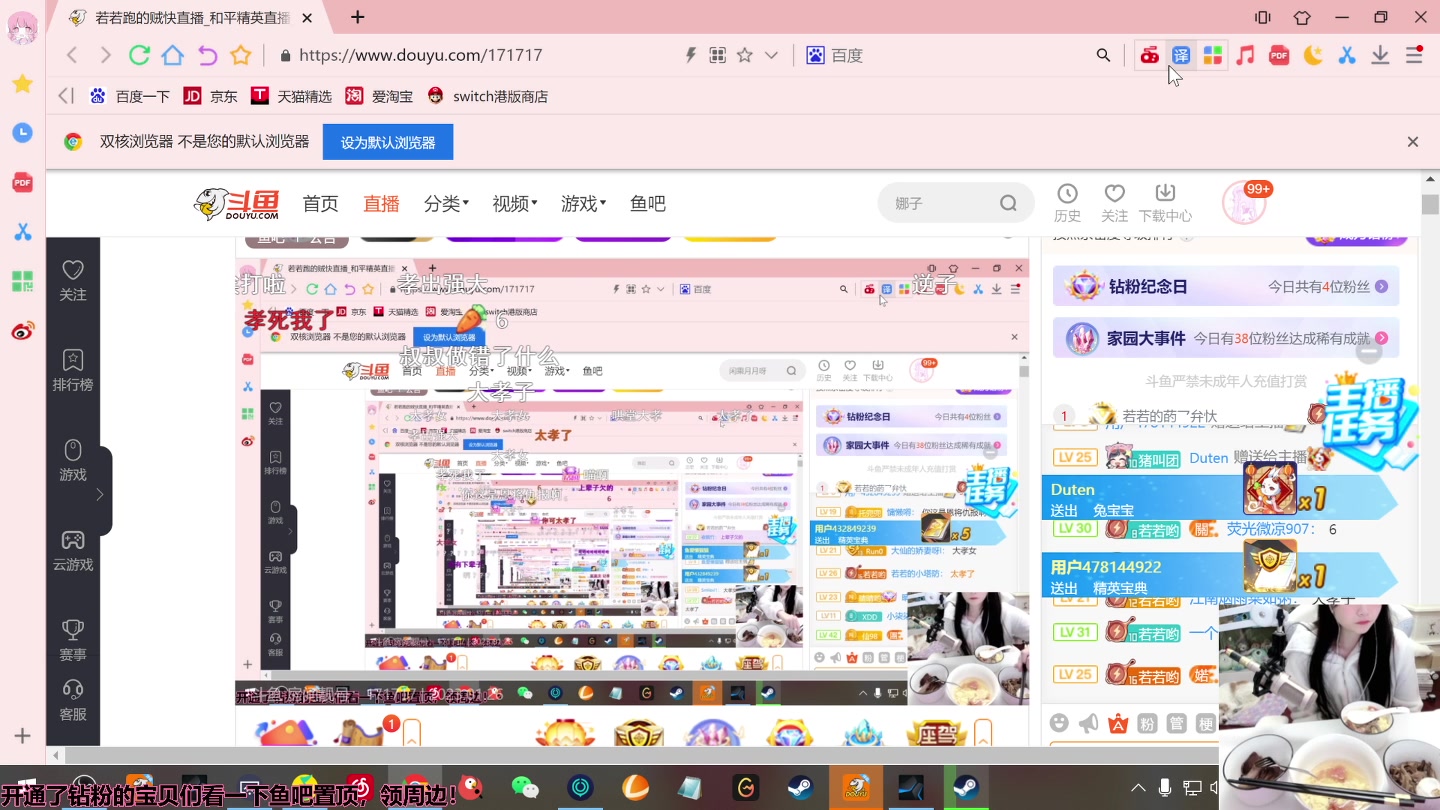1440x810 pixels.
Task: Click the 设为默认浏览器 button in the banner
Action: pyautogui.click(x=387, y=142)
